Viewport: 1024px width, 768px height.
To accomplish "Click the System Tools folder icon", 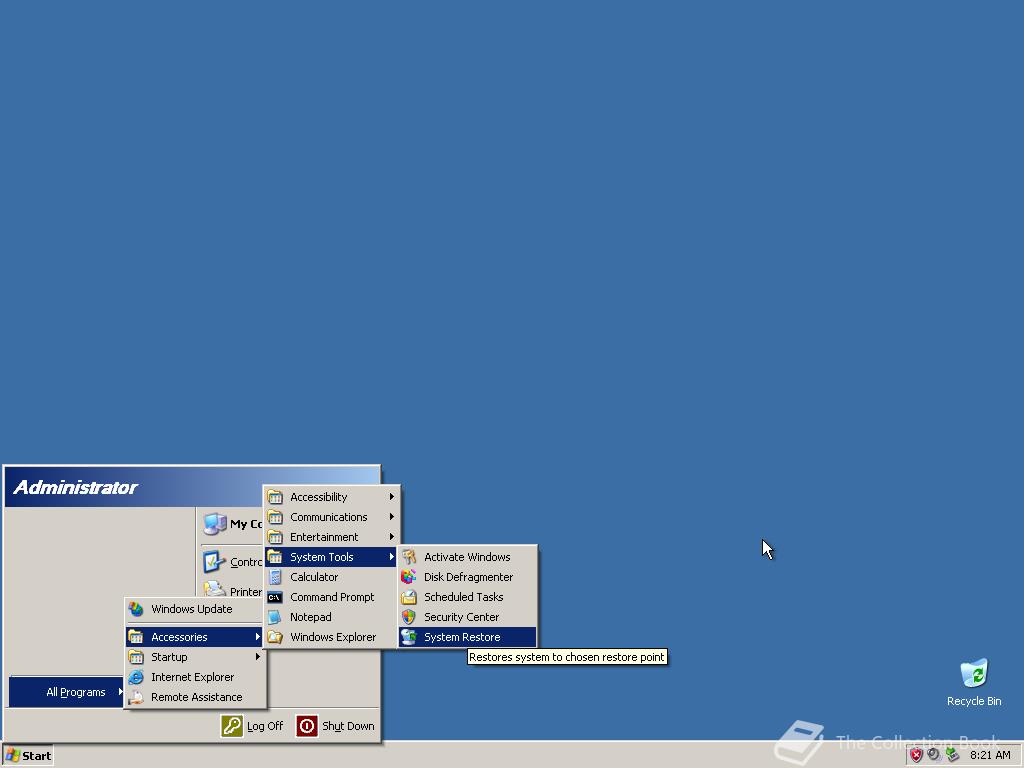I will pos(275,557).
